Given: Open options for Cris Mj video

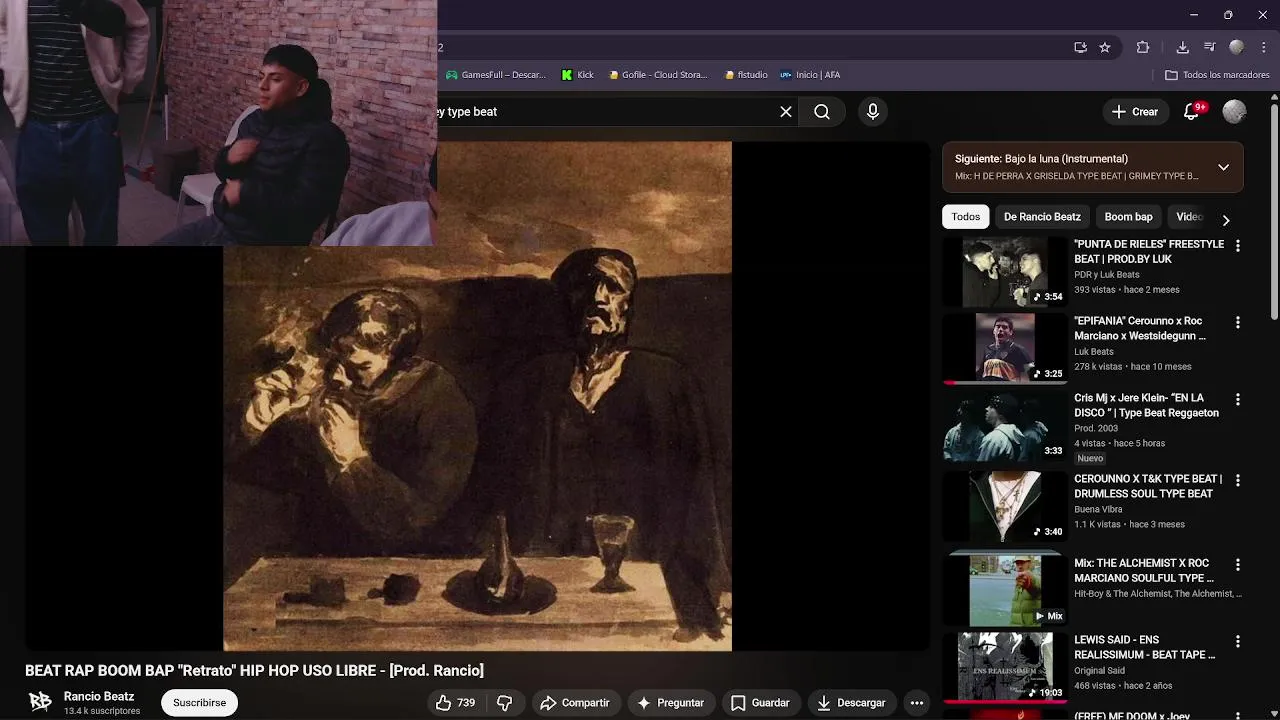Looking at the screenshot, I should [x=1238, y=400].
